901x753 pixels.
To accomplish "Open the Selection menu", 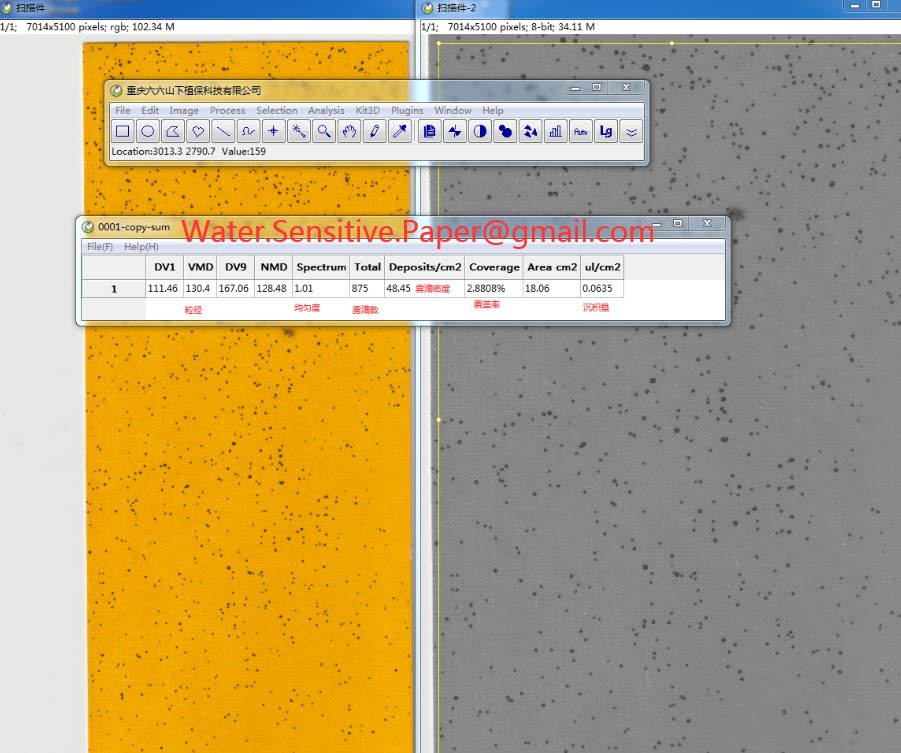I will point(277,110).
